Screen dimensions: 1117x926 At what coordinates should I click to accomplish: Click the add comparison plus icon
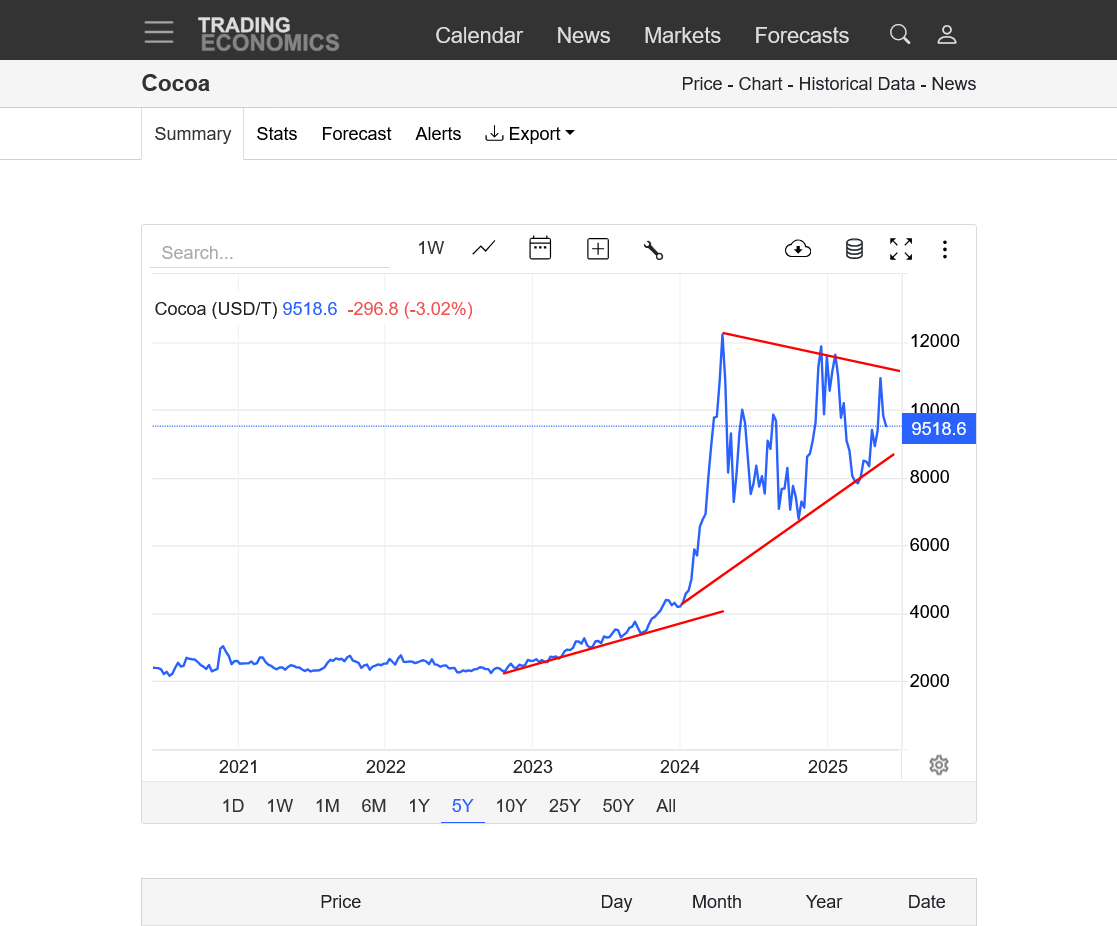tap(598, 249)
